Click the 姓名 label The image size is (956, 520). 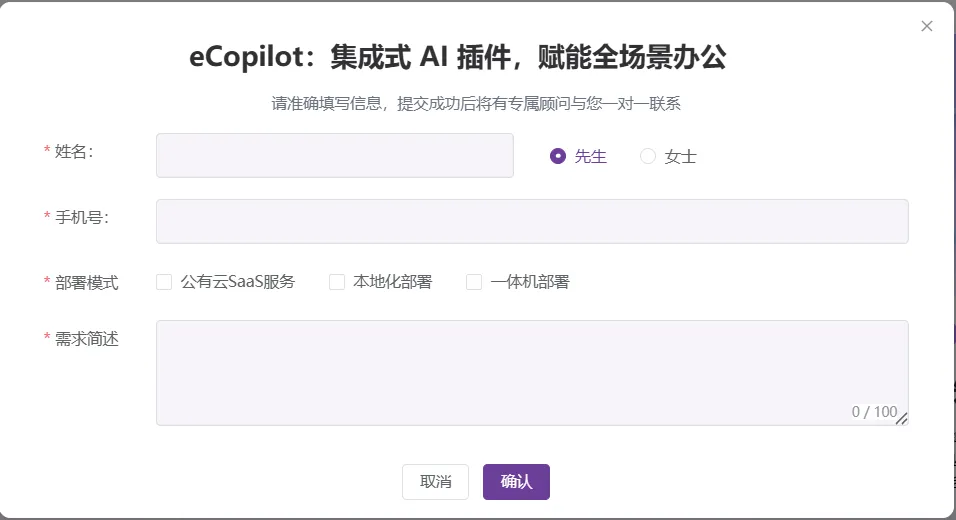(x=74, y=151)
